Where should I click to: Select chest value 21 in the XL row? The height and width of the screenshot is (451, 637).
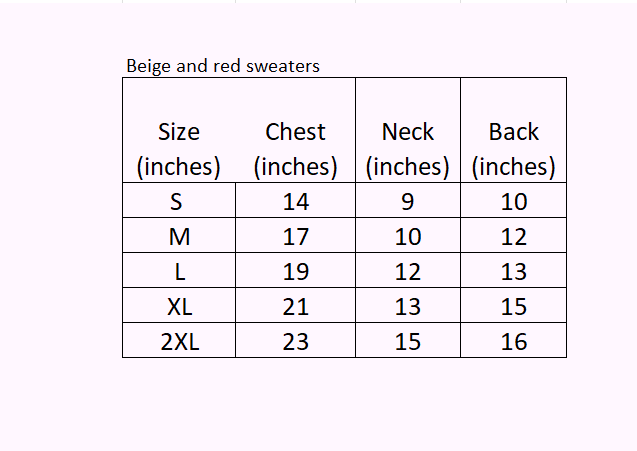pos(296,306)
